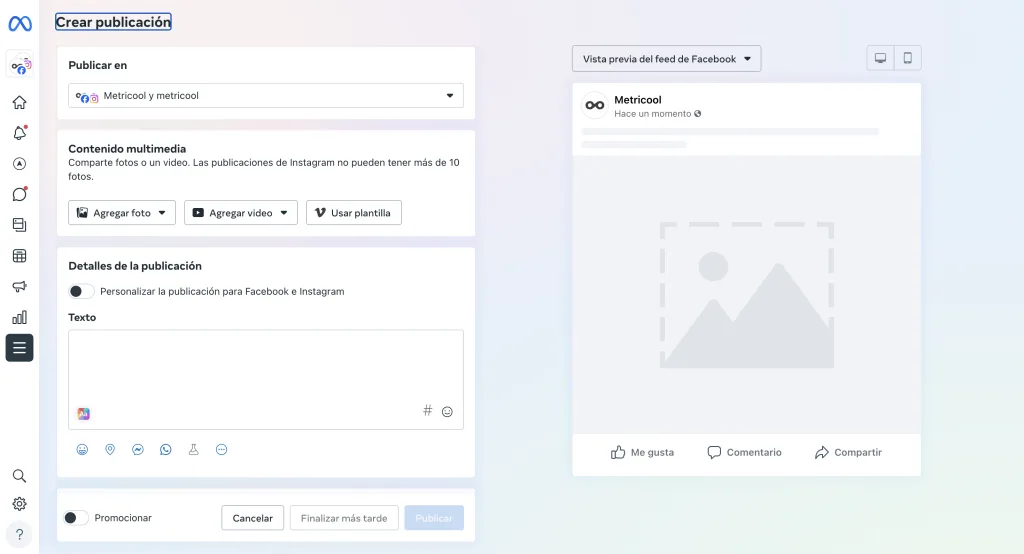Click the A/B test flask icon

(193, 449)
